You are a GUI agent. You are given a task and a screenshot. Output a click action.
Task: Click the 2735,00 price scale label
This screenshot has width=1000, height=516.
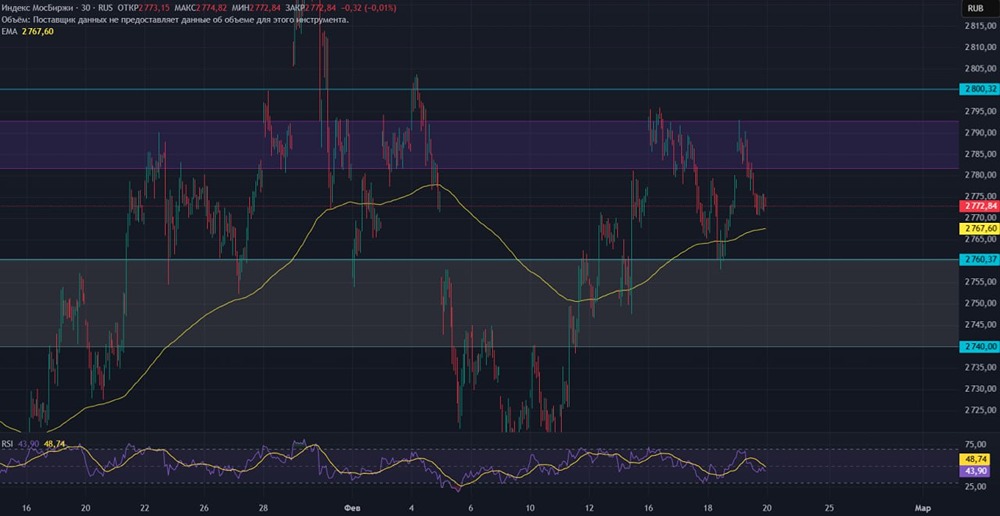(980, 367)
